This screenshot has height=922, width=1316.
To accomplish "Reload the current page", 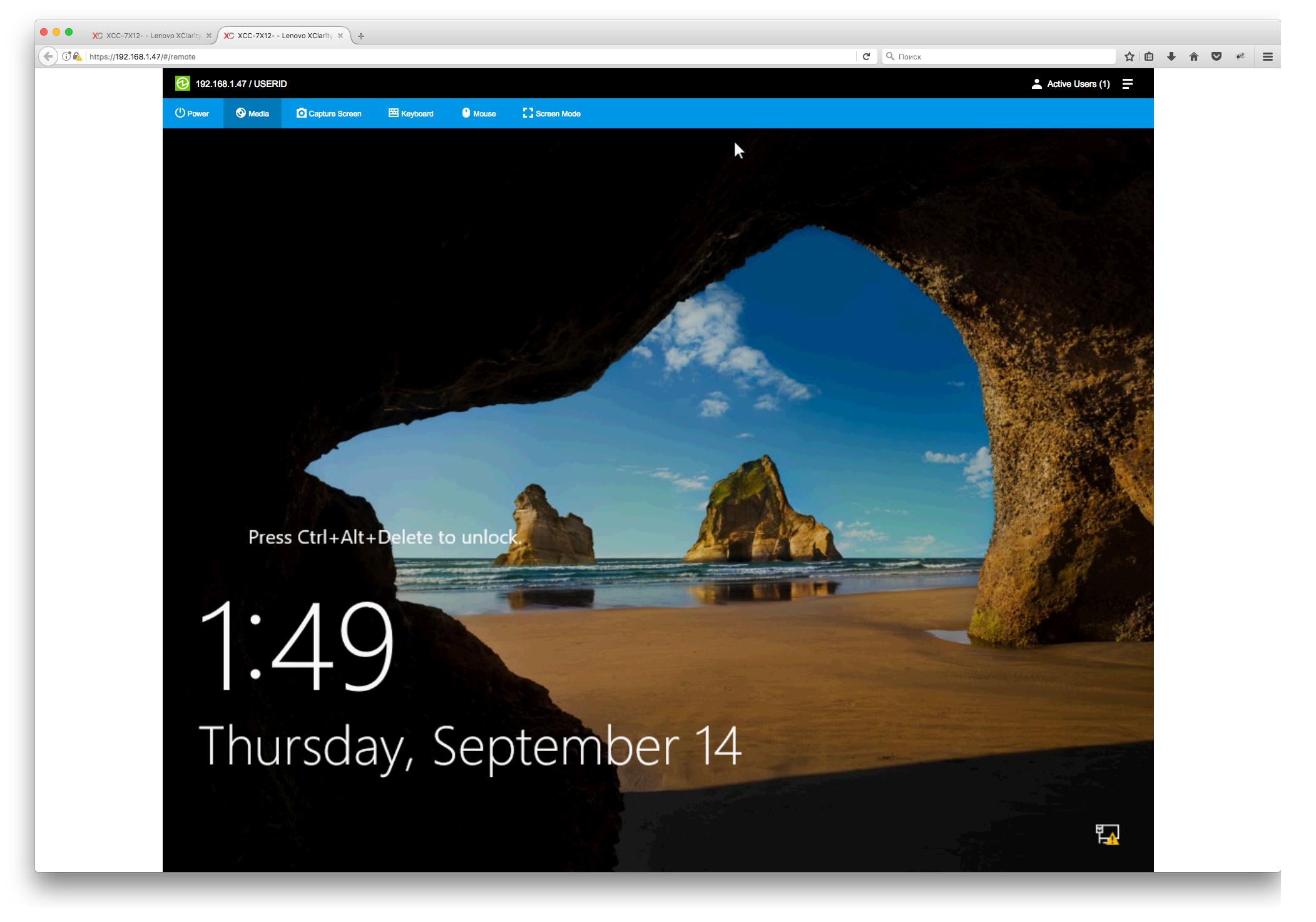I will click(x=867, y=56).
